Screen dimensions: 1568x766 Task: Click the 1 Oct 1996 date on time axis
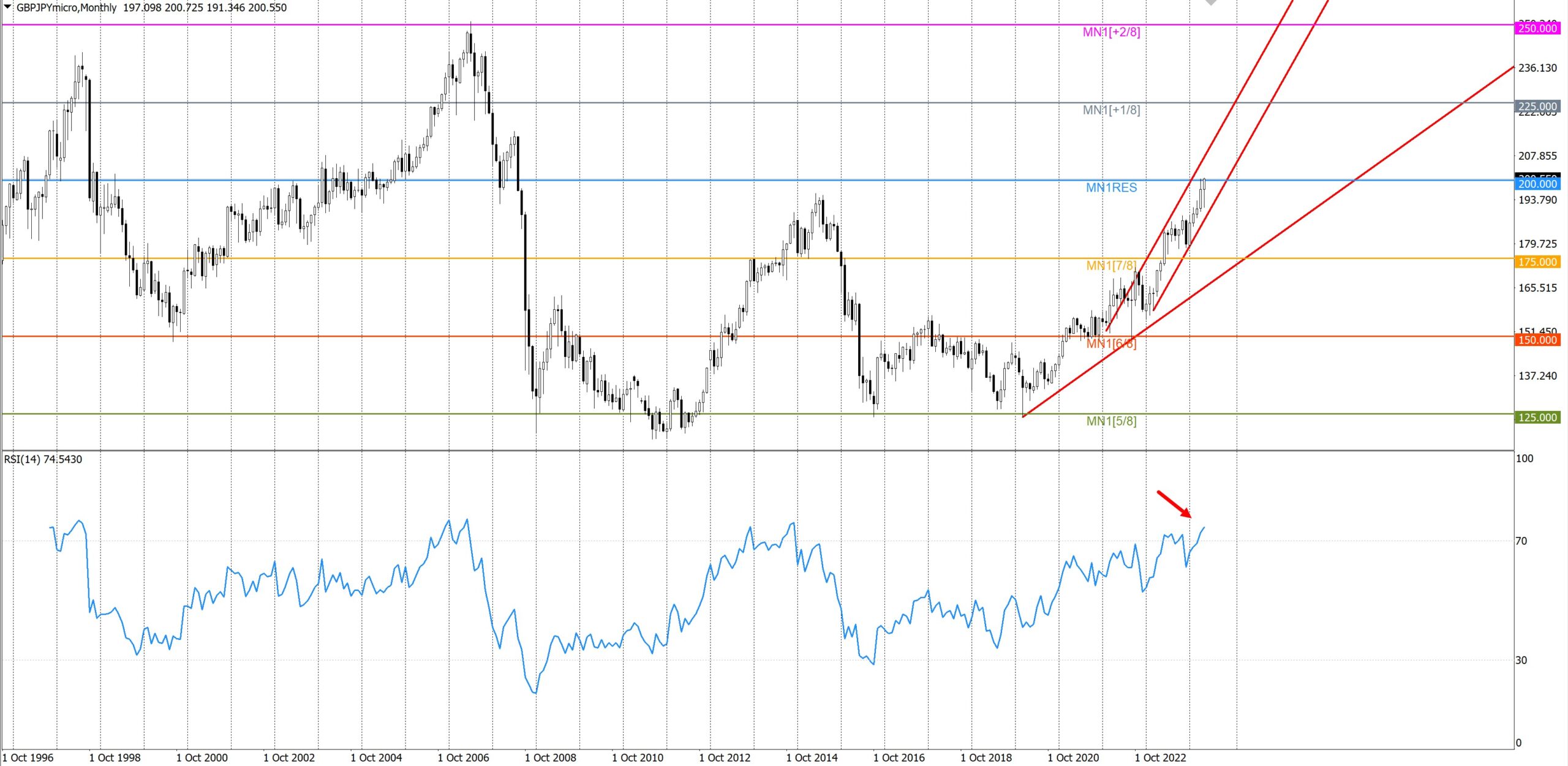(28, 757)
